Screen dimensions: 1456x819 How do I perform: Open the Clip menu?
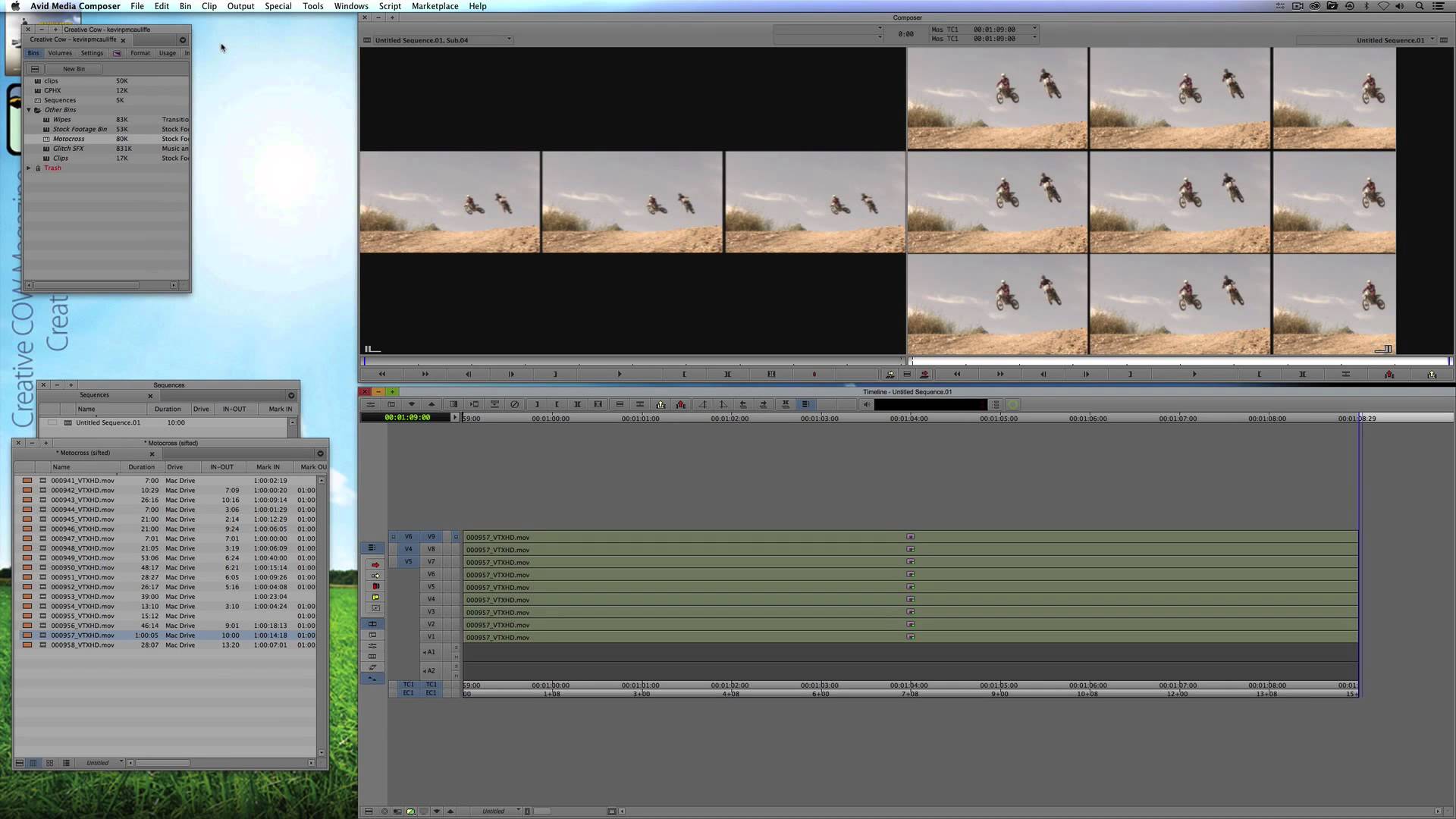(x=209, y=6)
